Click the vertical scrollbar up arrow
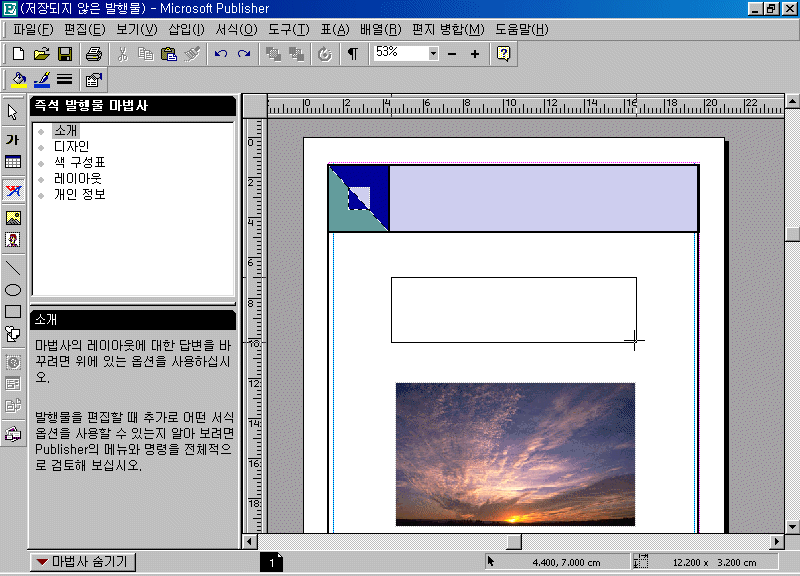Screen dimensions: 800x576 point(792,101)
